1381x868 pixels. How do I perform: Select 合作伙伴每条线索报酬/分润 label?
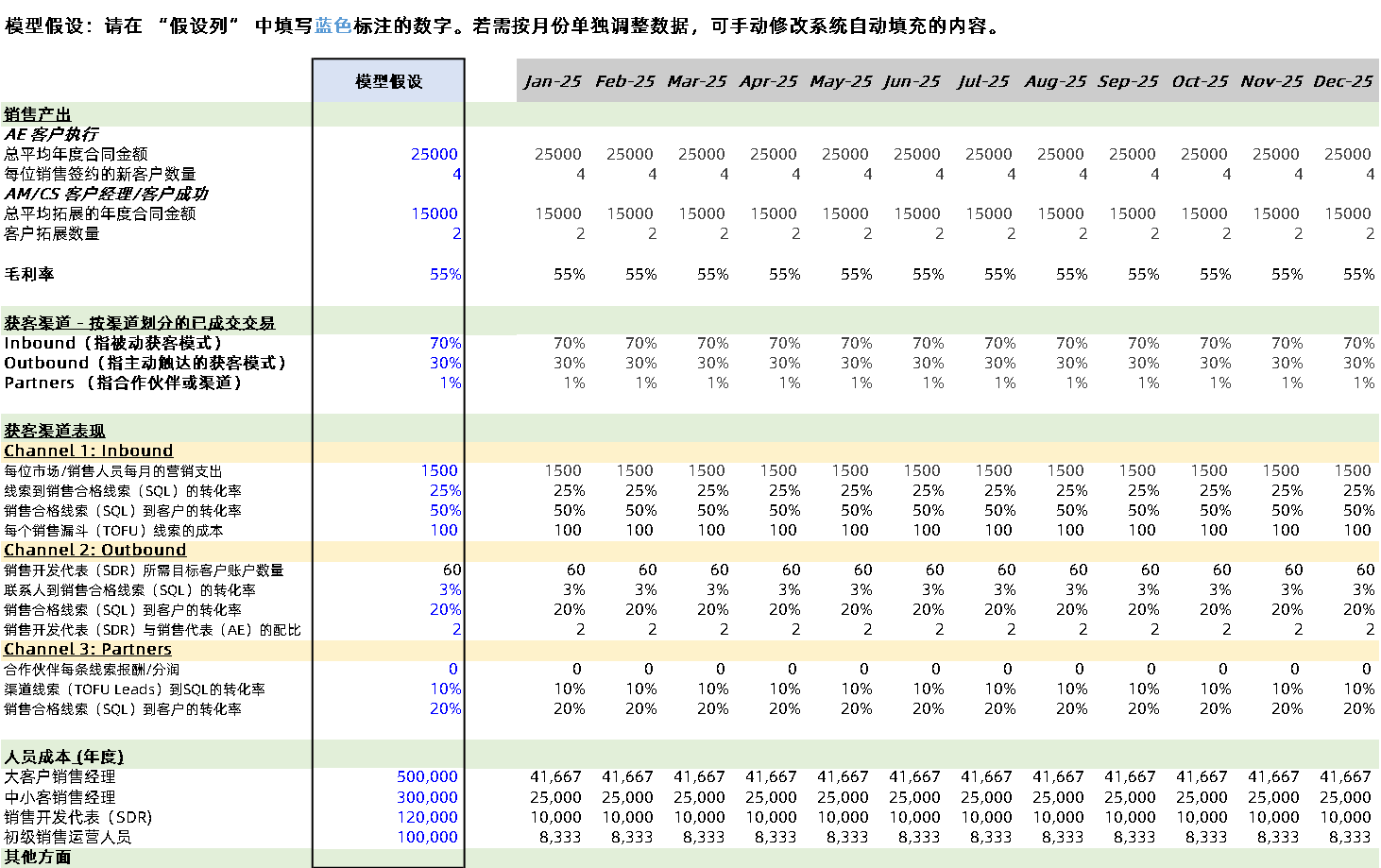tap(92, 669)
